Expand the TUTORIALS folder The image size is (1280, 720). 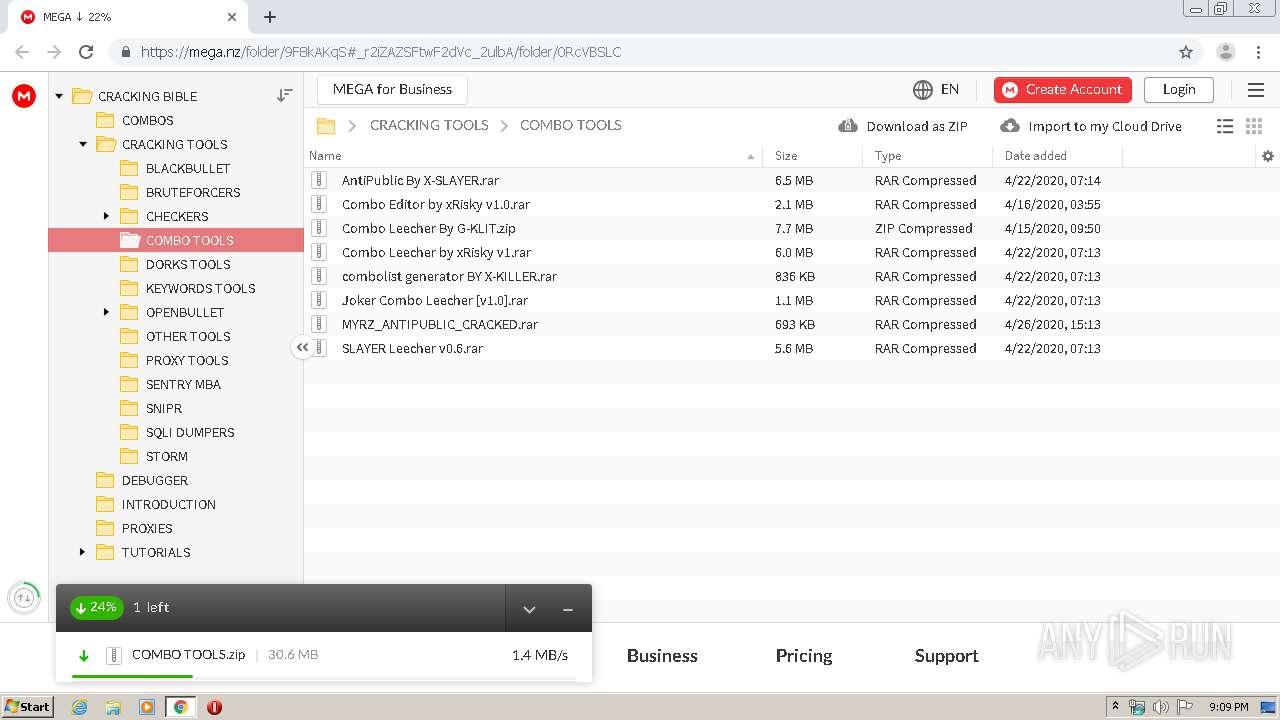coord(83,552)
